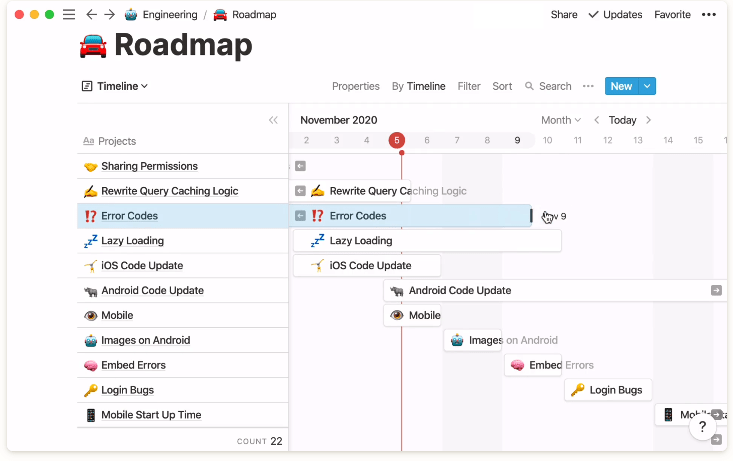Image resolution: width=733 pixels, height=461 pixels.
Task: Jump to Sharing Permissions bar using arrow
Action: click(300, 166)
